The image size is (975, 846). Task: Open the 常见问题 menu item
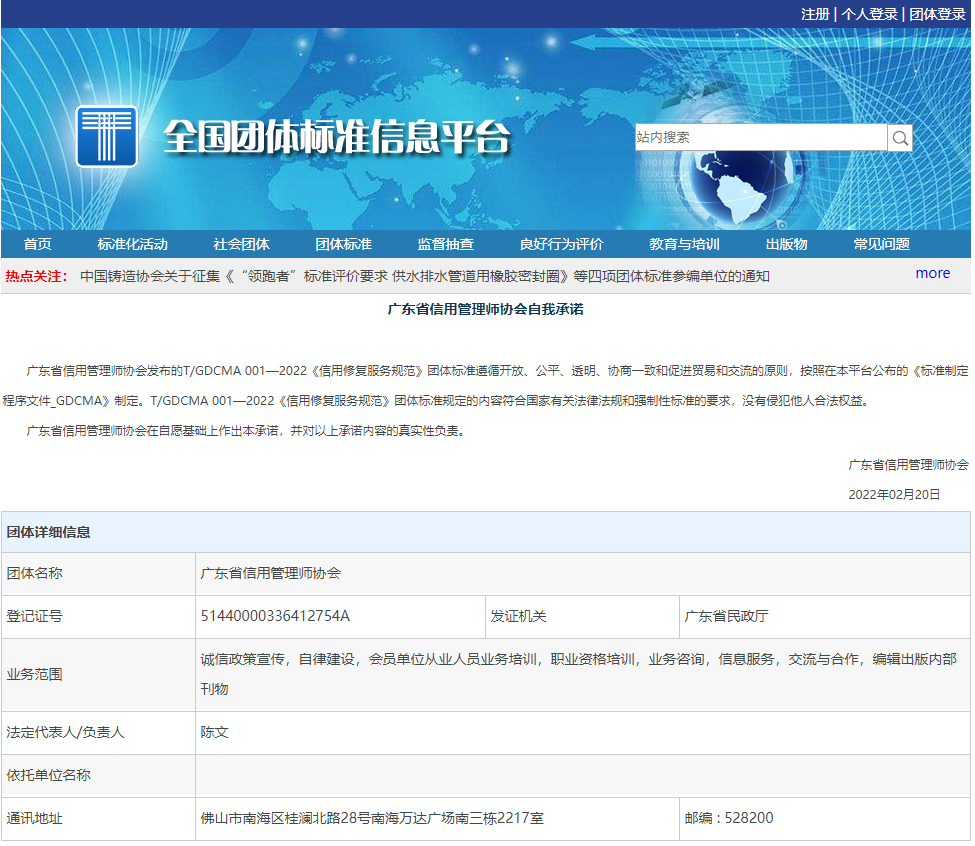(x=881, y=245)
